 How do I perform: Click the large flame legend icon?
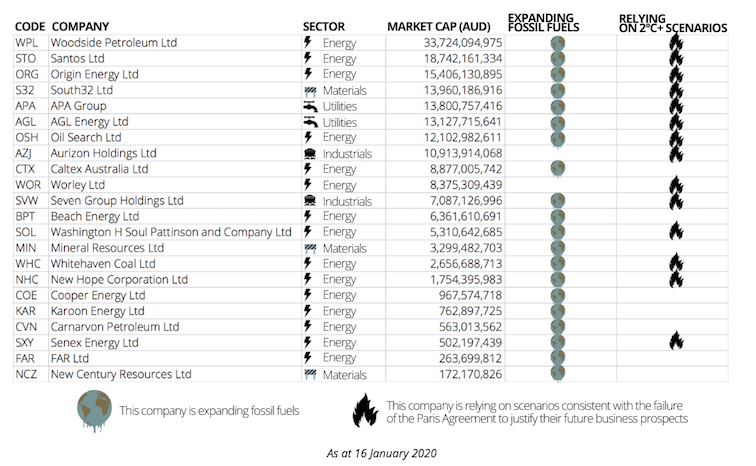coord(365,410)
